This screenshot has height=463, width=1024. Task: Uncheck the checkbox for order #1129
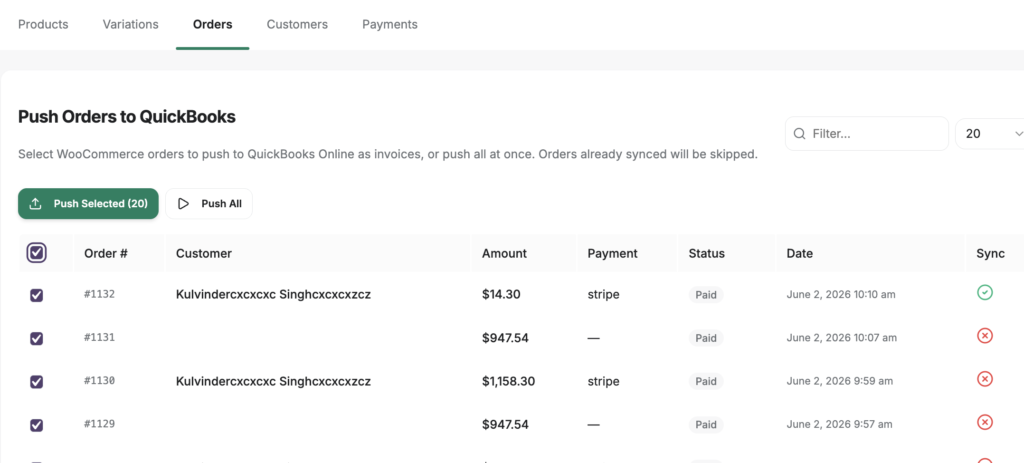(x=37, y=425)
